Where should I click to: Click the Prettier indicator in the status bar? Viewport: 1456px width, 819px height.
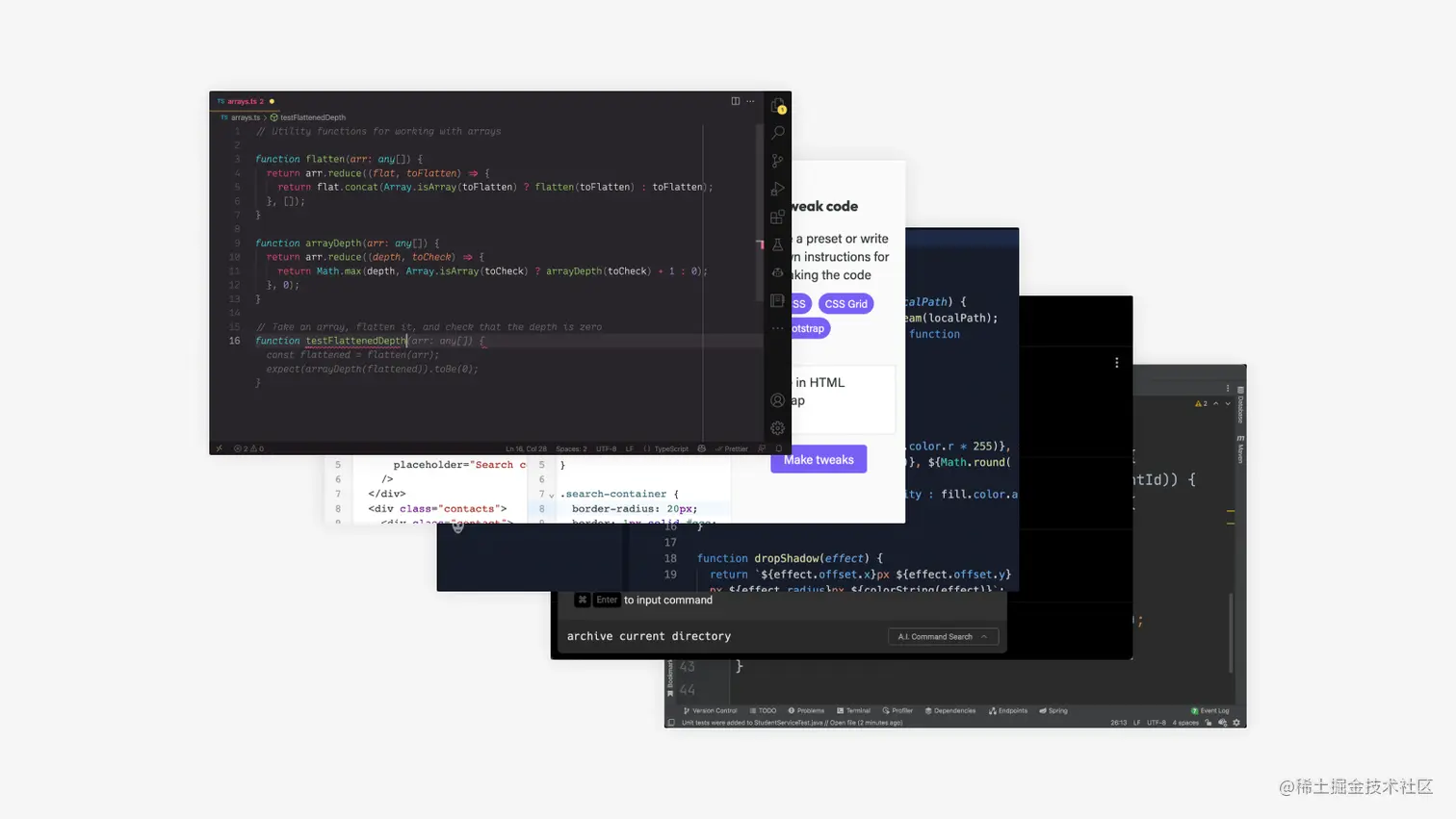coord(732,448)
